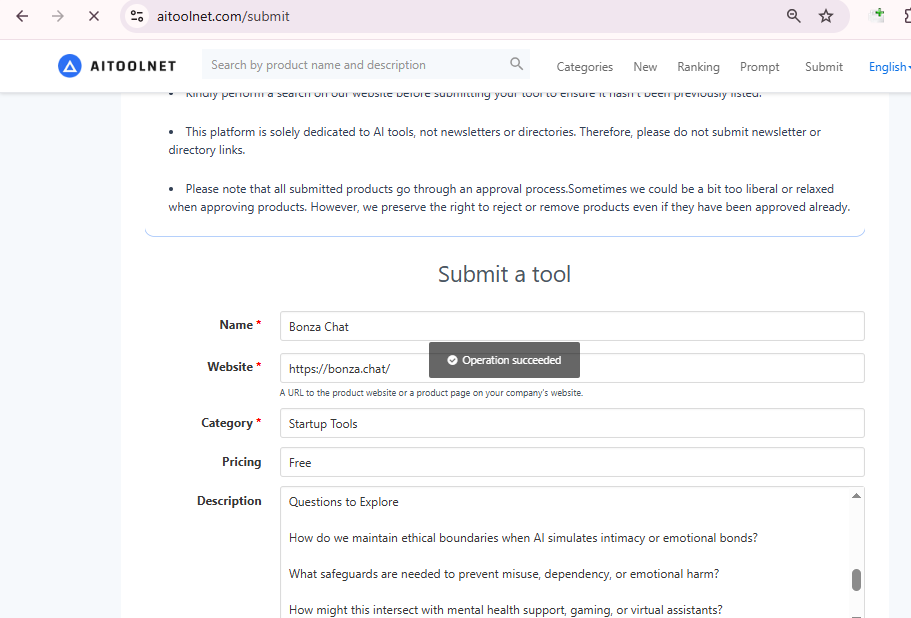Open the Categories menu item
This screenshot has width=911, height=618.
coord(584,67)
